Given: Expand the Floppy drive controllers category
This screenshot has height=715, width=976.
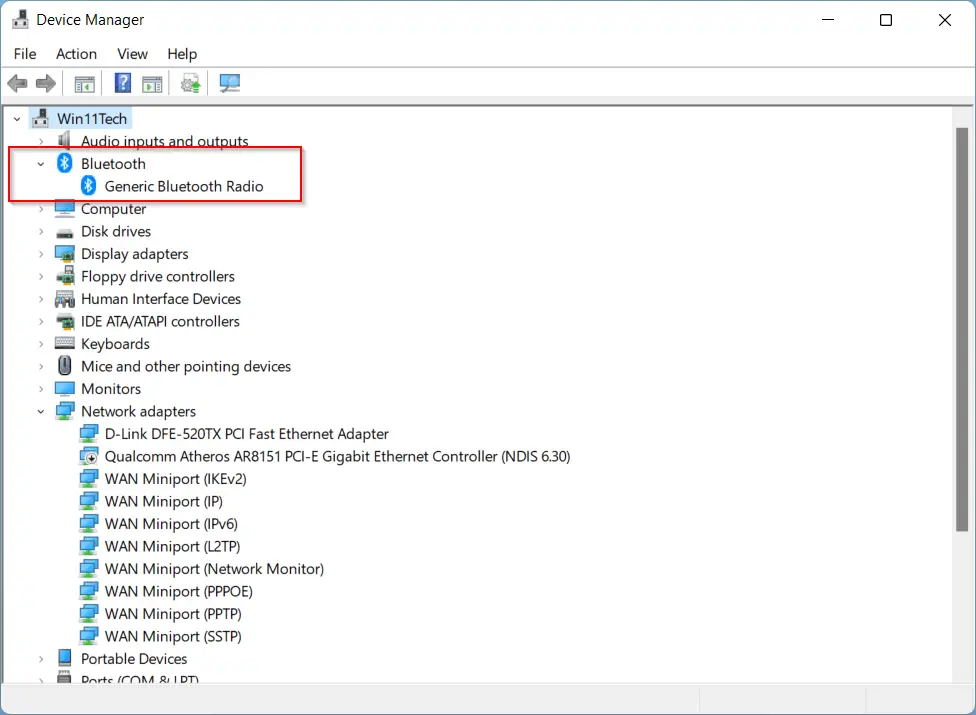Looking at the screenshot, I should point(41,276).
